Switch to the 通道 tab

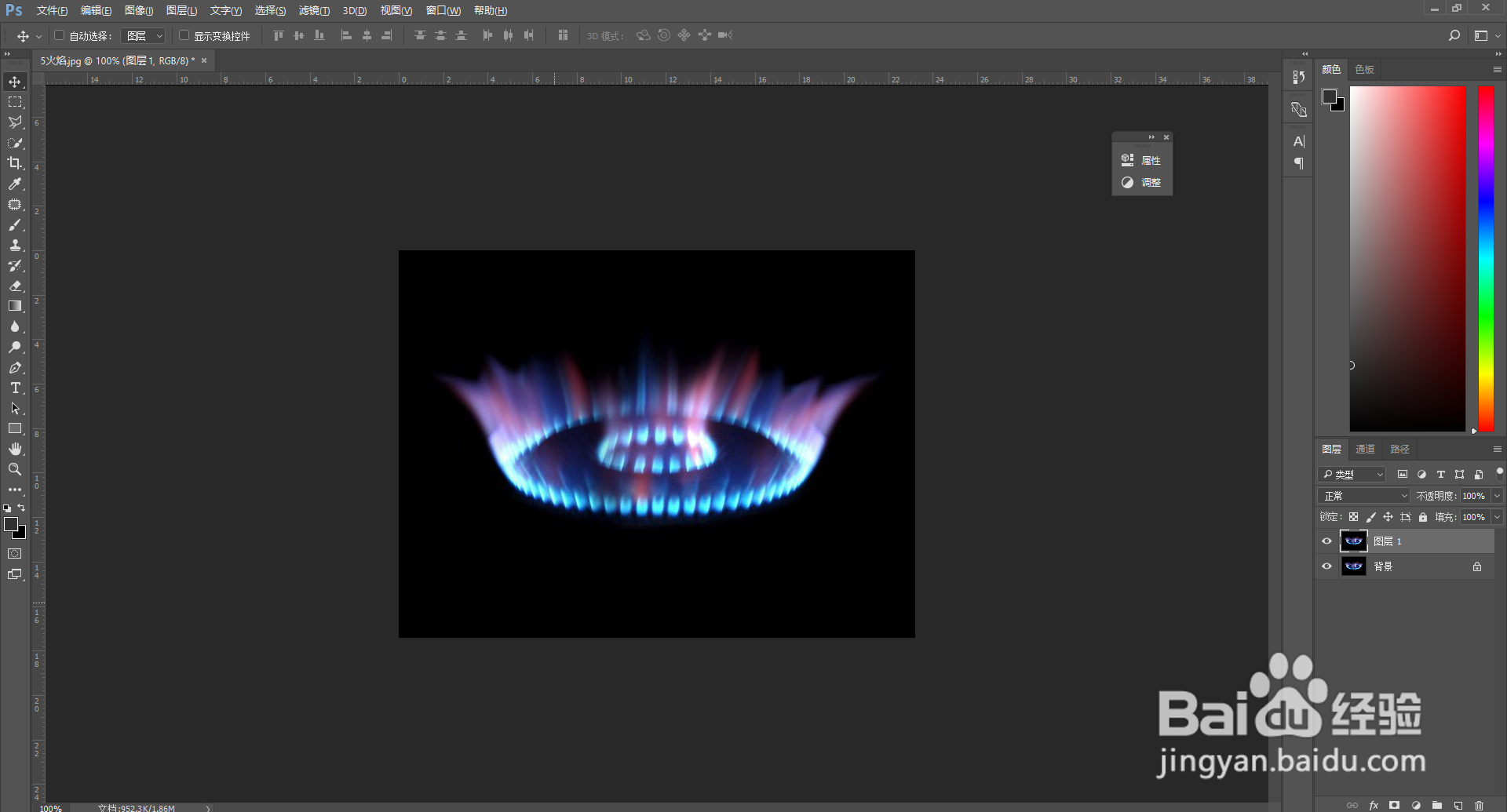click(x=1365, y=449)
